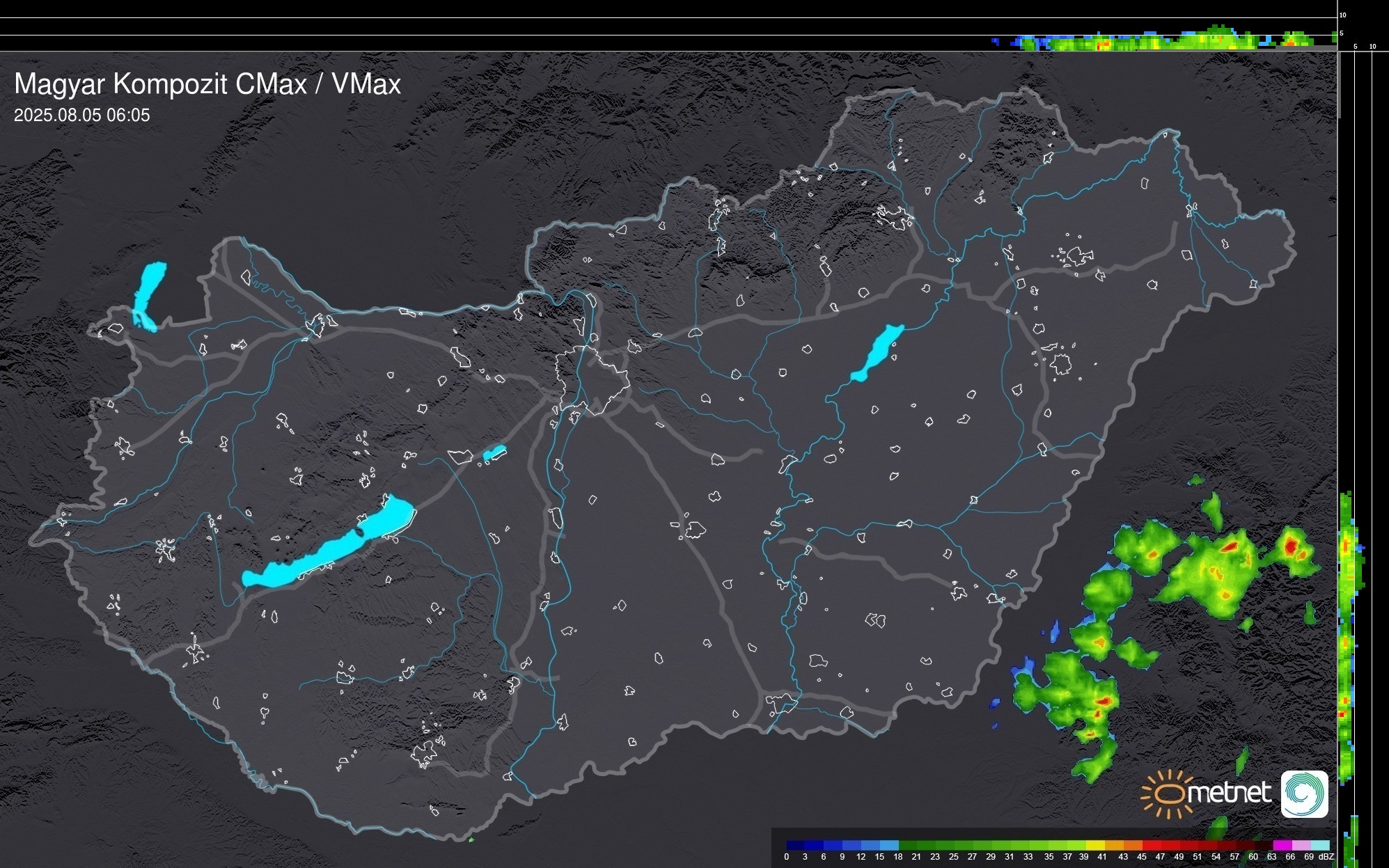Click the orange sun metnet logo icon
Screen dimensions: 1389x868
[x=1168, y=794]
